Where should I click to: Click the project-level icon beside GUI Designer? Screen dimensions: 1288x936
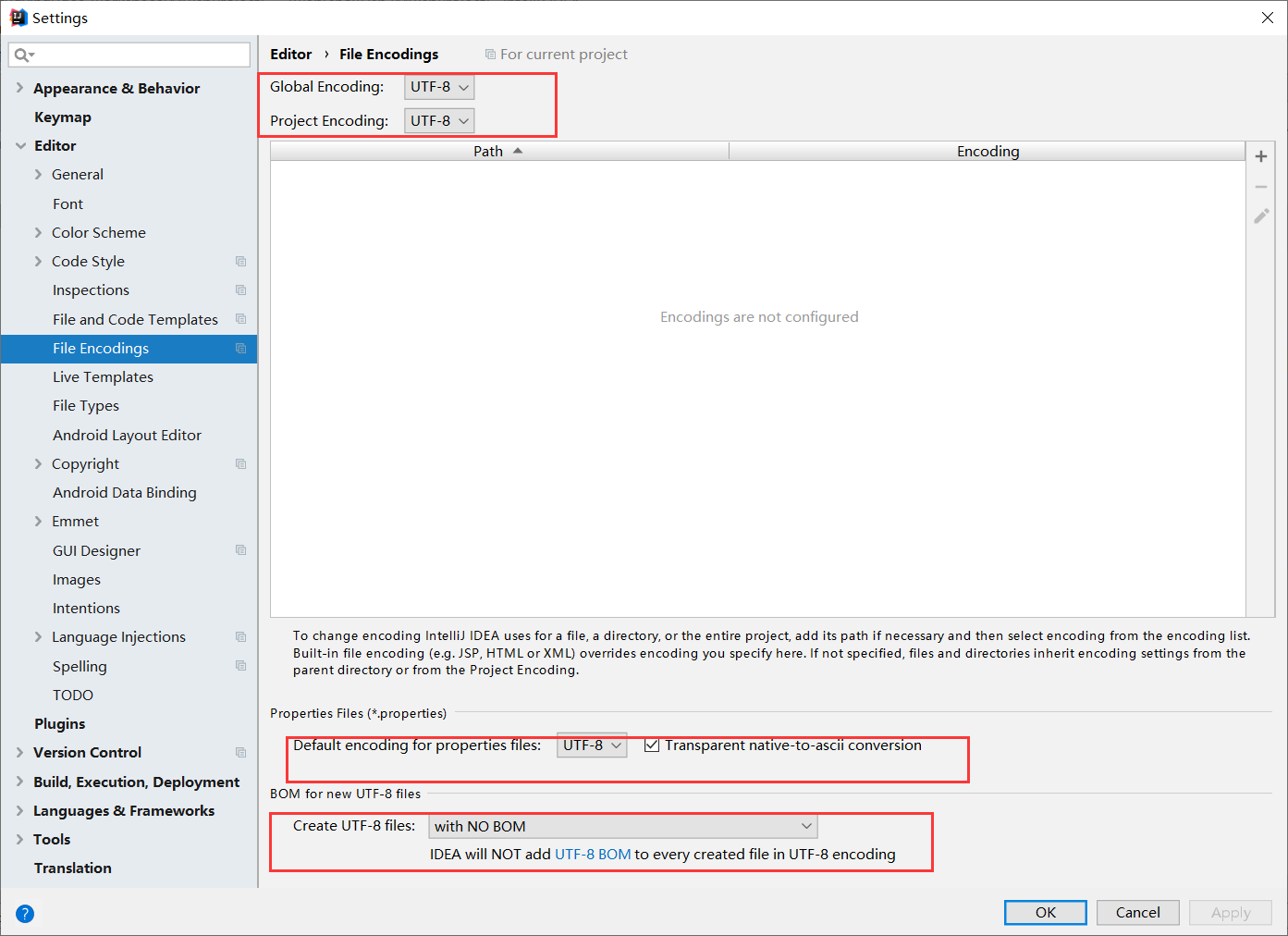tap(241, 550)
